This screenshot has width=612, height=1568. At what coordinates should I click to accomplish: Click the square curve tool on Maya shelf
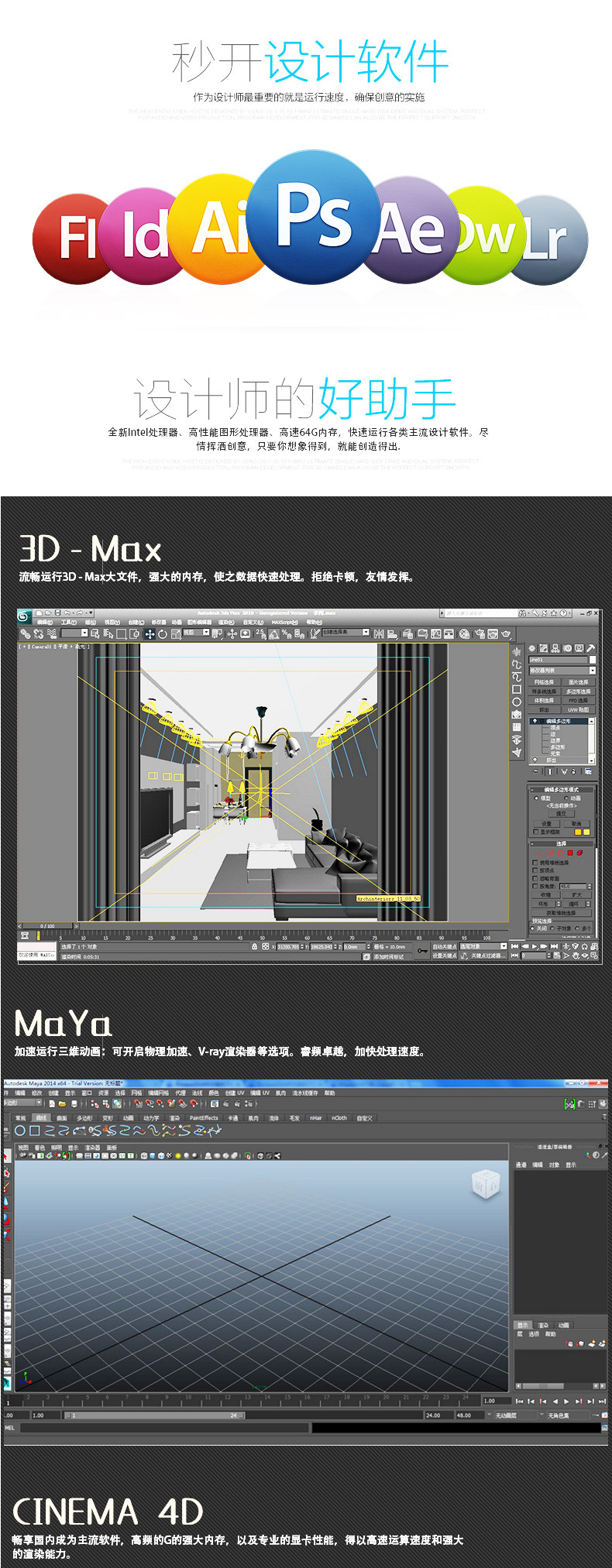(34, 1131)
